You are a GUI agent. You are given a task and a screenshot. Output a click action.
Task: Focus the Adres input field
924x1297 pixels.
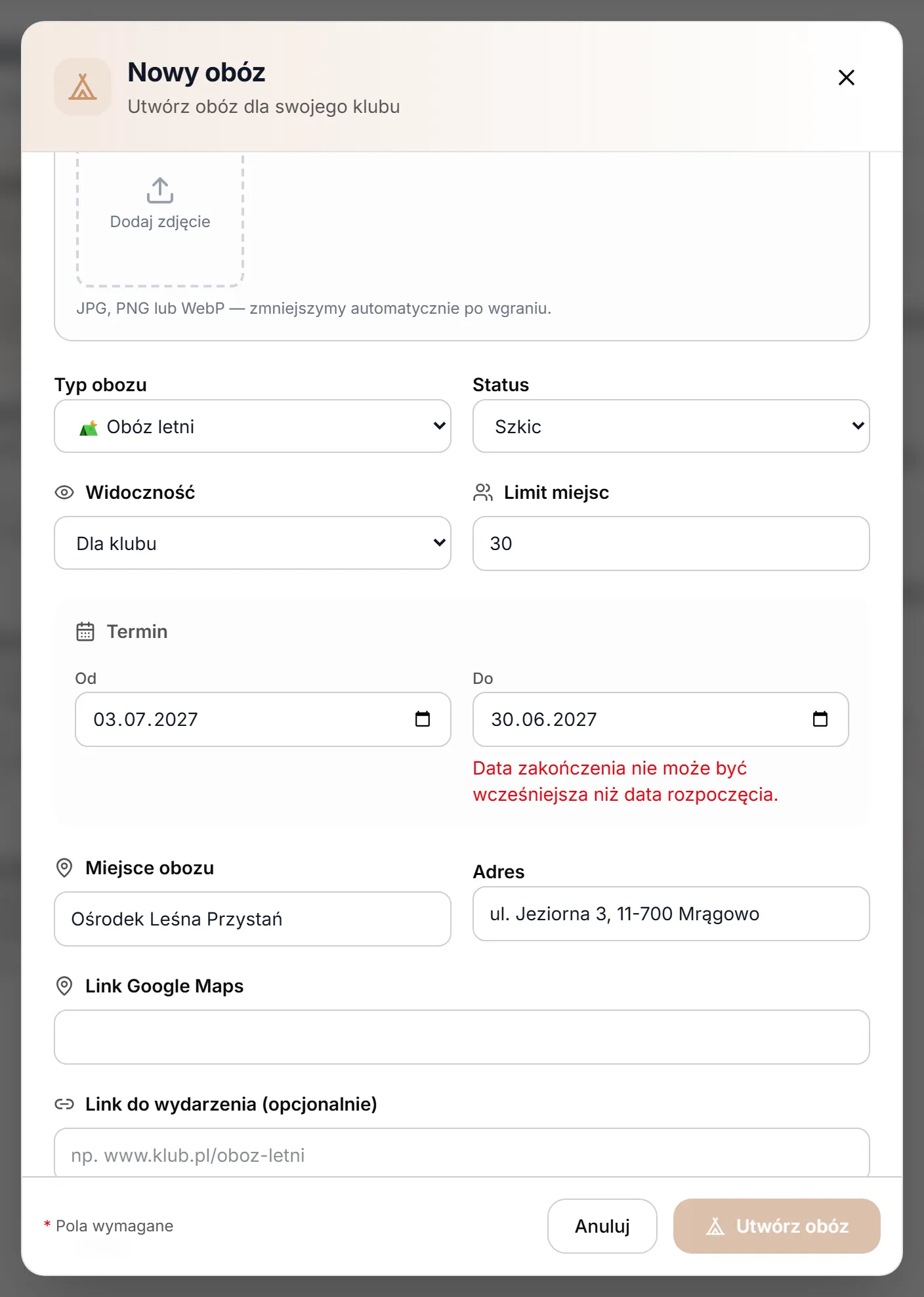pyautogui.click(x=671, y=914)
